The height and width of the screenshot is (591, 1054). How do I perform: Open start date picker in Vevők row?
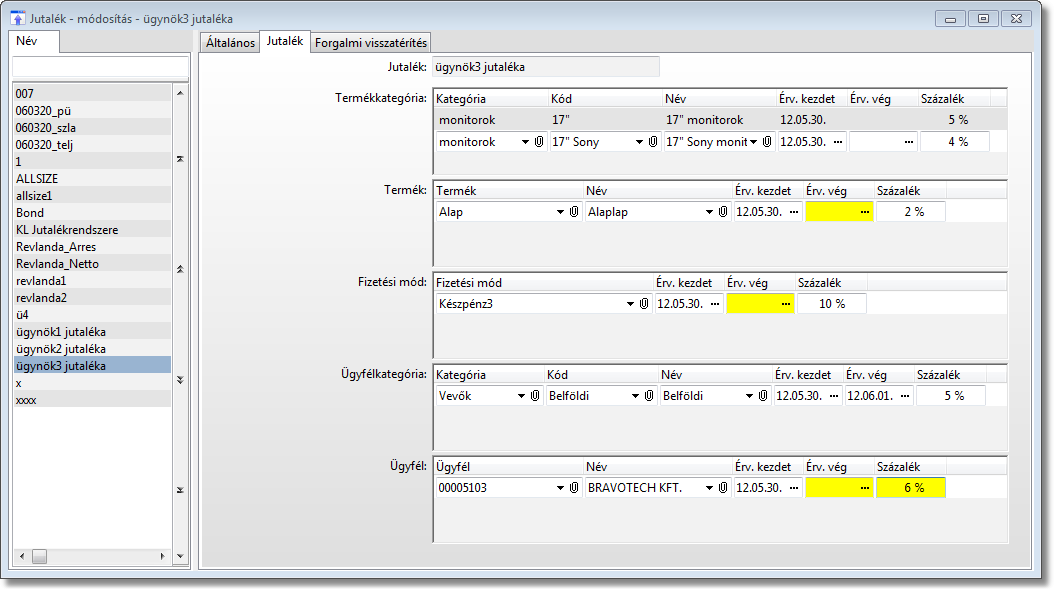pyautogui.click(x=834, y=396)
